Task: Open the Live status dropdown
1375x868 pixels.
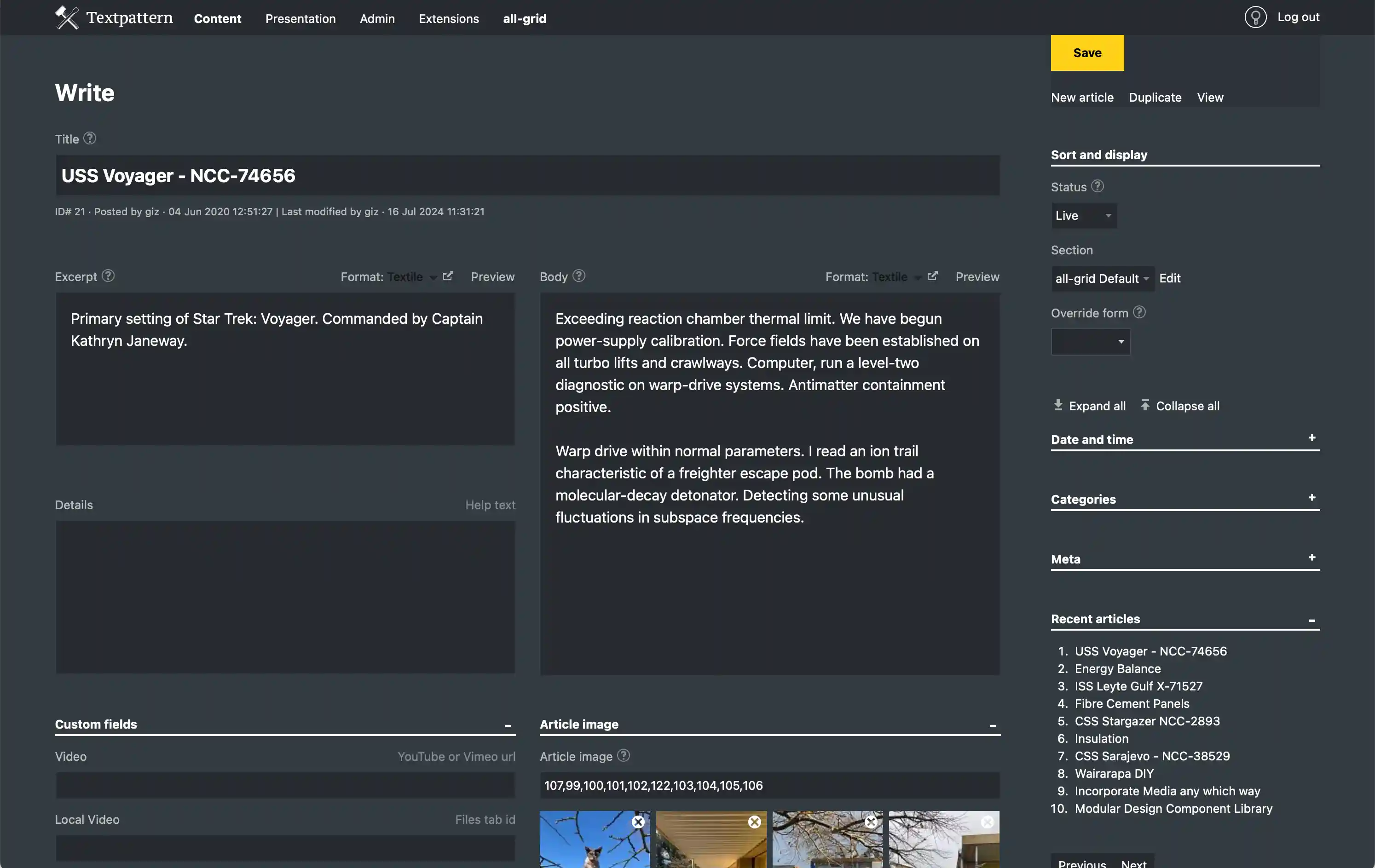Action: click(x=1083, y=215)
